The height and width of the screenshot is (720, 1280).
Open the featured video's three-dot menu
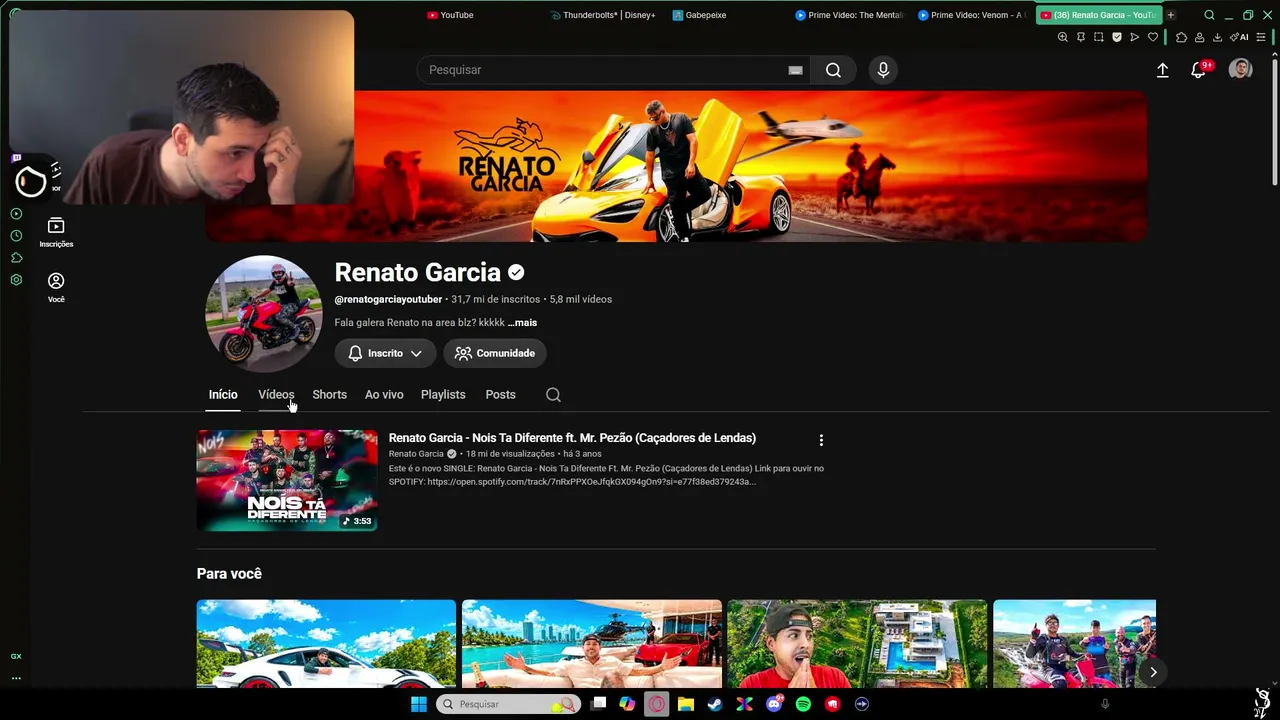821,440
